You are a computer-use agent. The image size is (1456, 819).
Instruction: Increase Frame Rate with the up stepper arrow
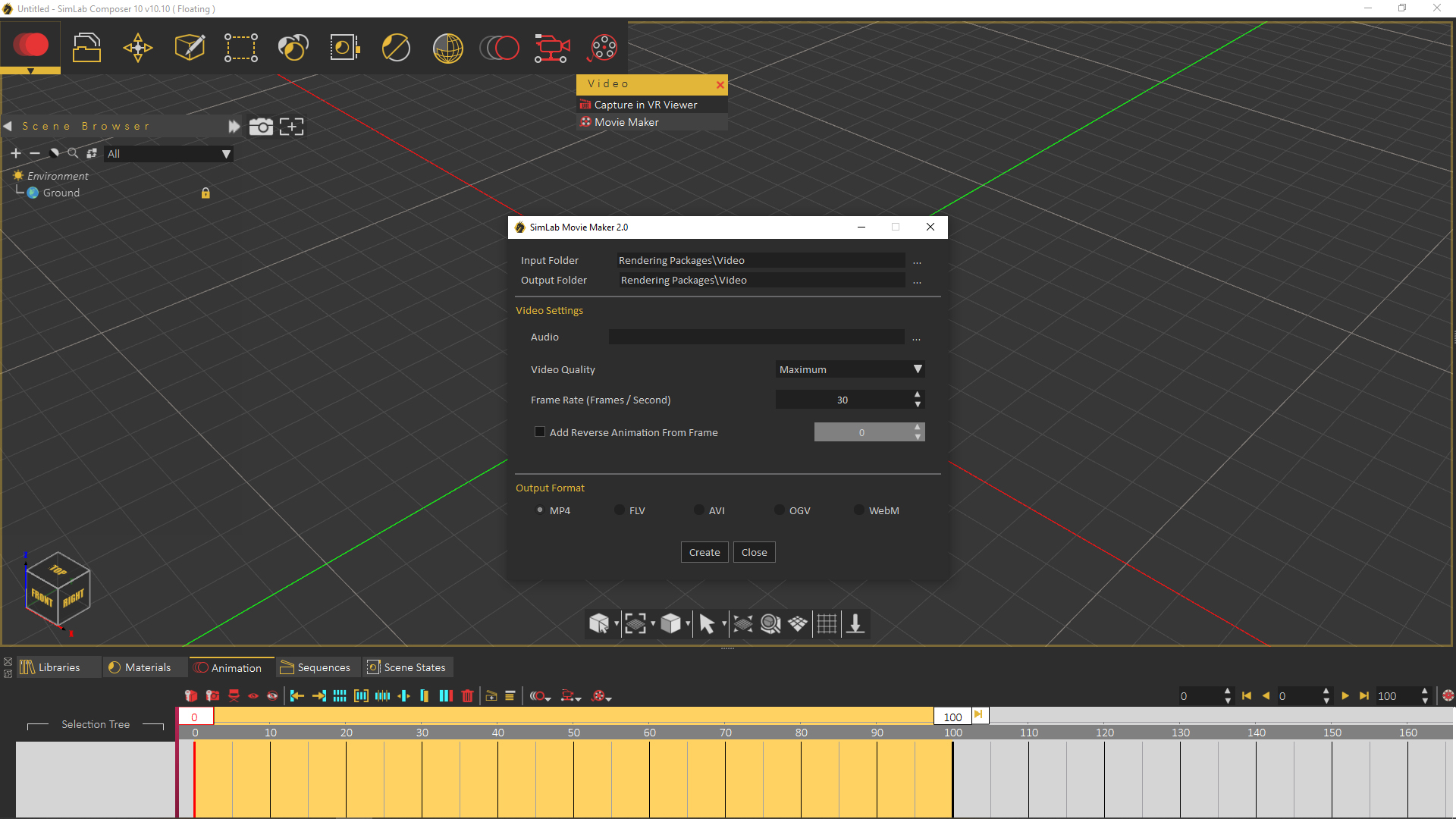click(x=917, y=395)
